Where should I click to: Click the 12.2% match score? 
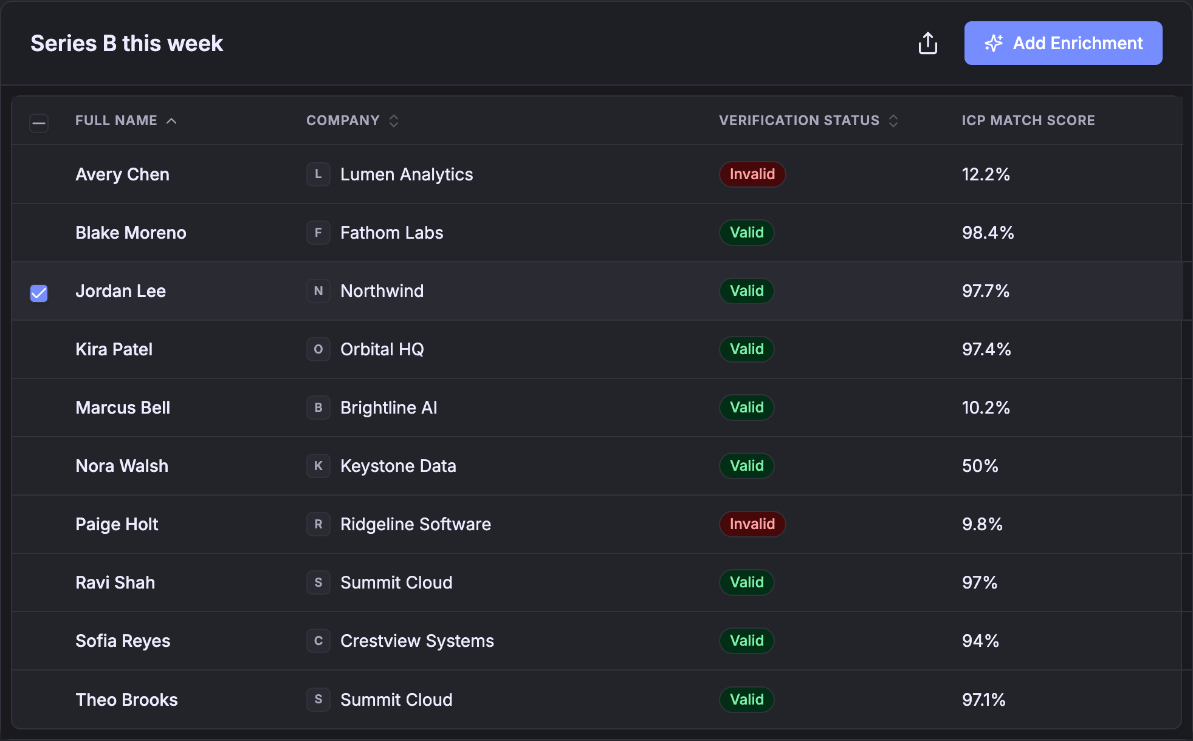(x=985, y=174)
